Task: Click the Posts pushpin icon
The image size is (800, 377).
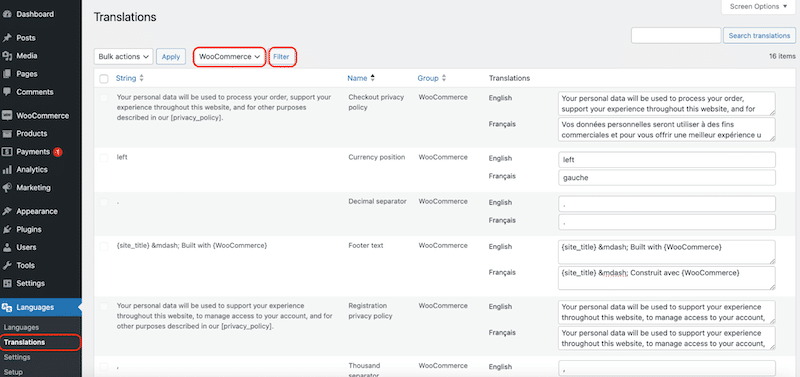Action: pyautogui.click(x=7, y=38)
